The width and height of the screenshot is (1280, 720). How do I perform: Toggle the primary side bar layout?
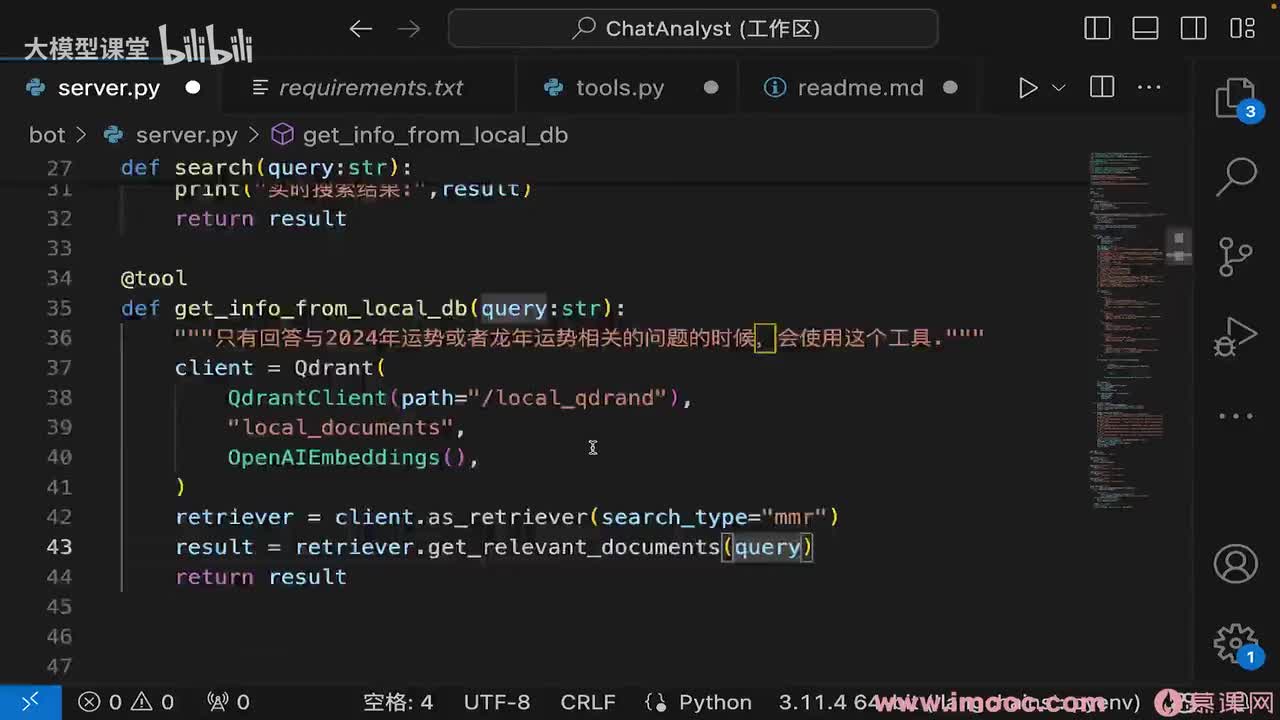click(x=1097, y=28)
